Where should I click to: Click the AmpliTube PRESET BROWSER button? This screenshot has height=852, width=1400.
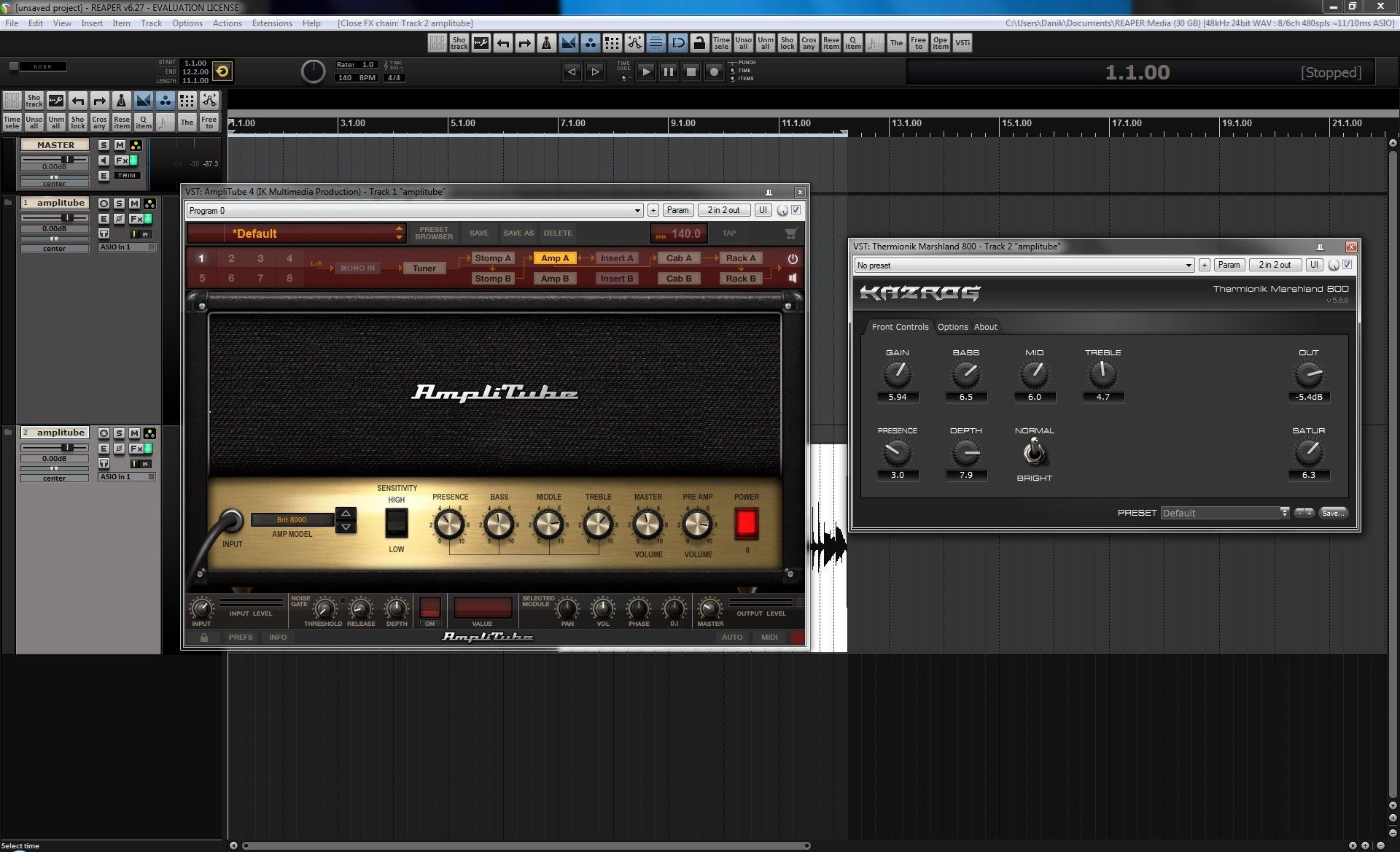(x=434, y=233)
